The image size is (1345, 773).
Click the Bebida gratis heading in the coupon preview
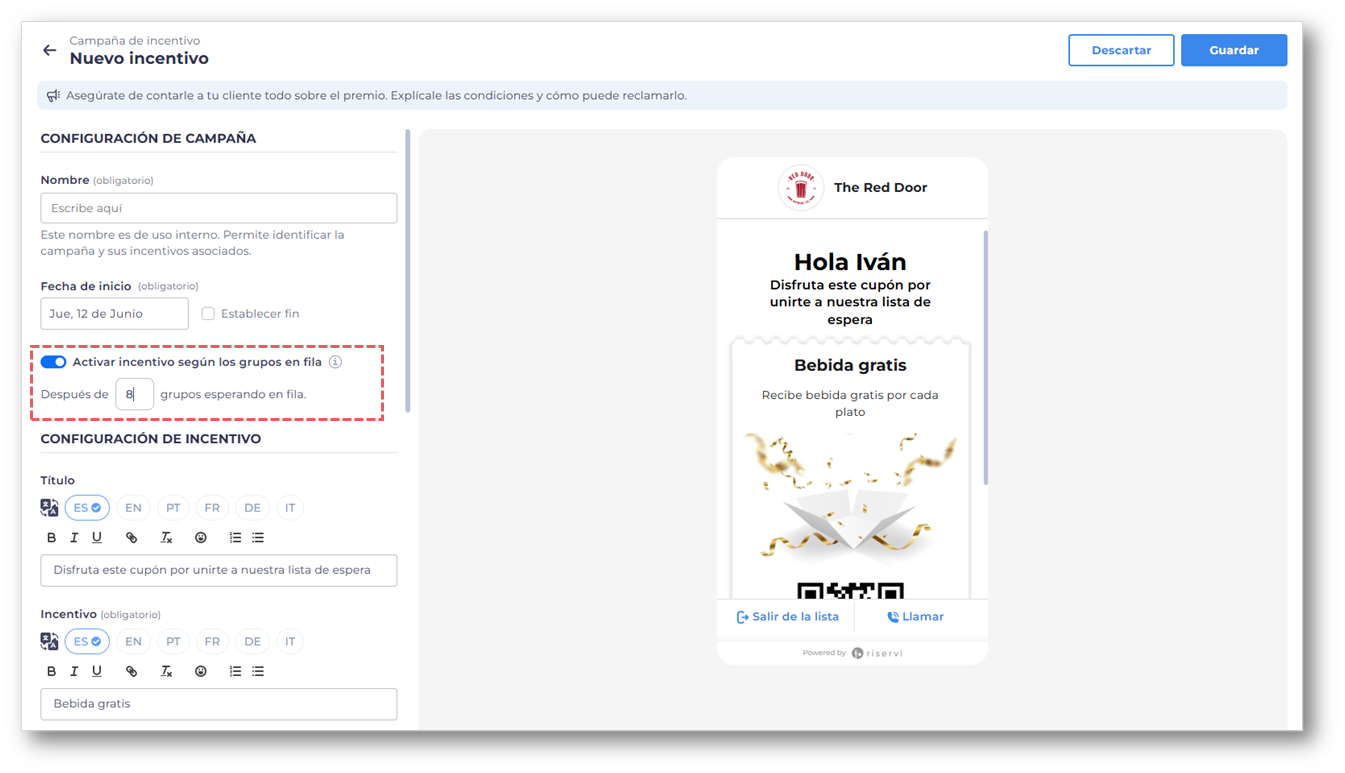click(x=850, y=366)
